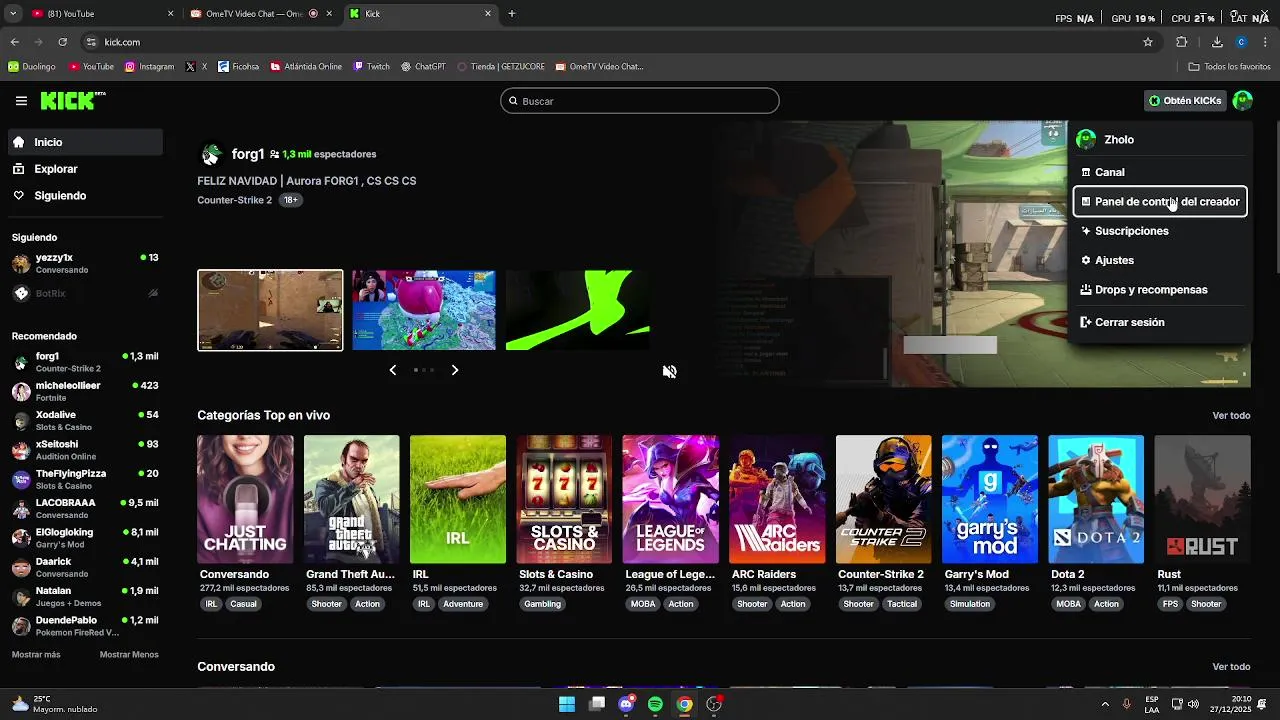This screenshot has height=720, width=1280.
Task: Click the Counter-Strike 2 link under stream title
Action: [235, 200]
